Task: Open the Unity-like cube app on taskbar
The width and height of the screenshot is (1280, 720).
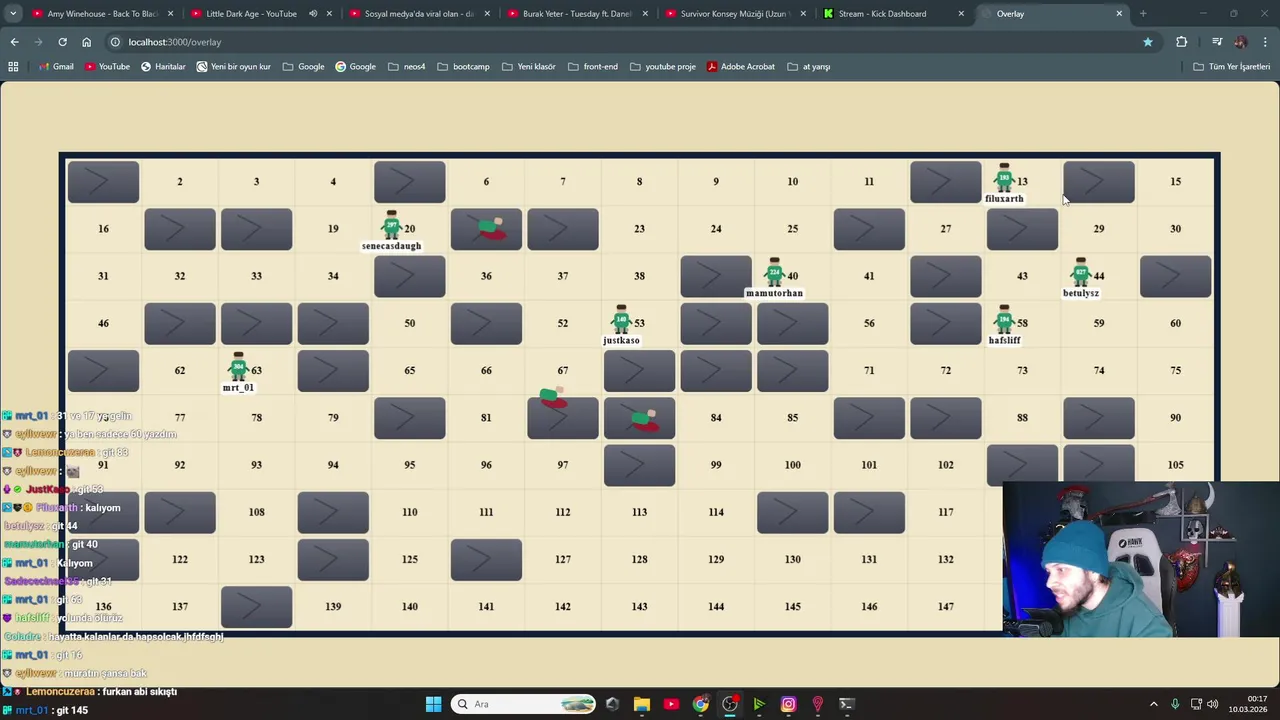Action: (x=612, y=704)
